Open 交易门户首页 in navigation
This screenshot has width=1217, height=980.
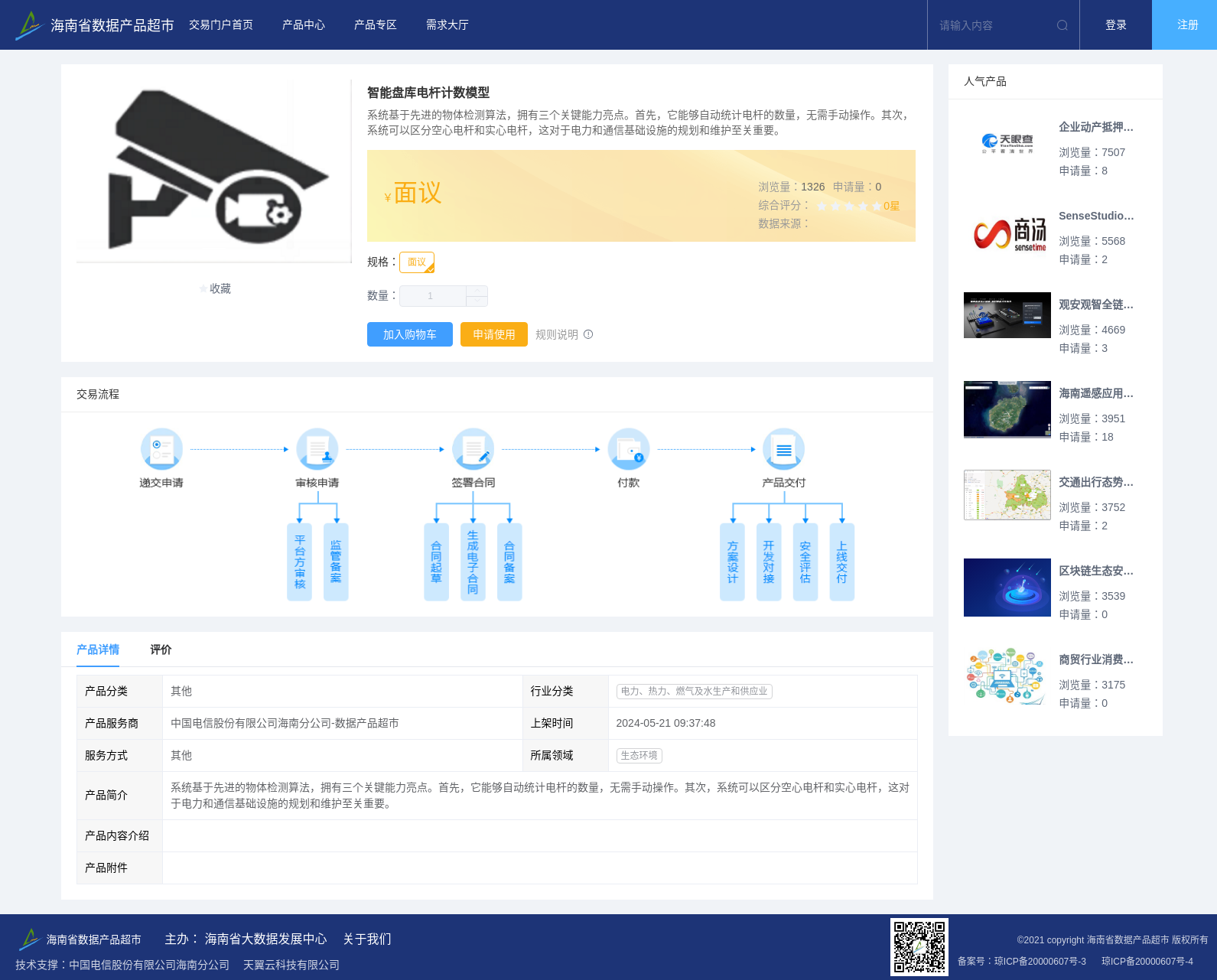(x=221, y=25)
